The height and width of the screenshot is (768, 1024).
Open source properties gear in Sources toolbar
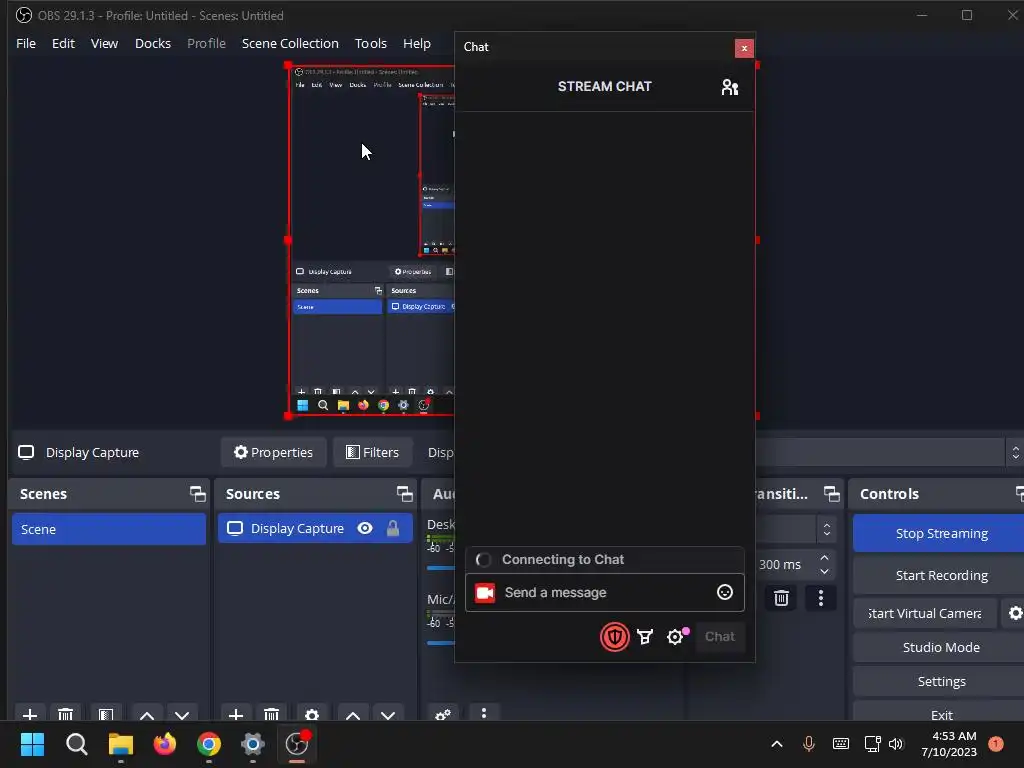[x=312, y=714]
